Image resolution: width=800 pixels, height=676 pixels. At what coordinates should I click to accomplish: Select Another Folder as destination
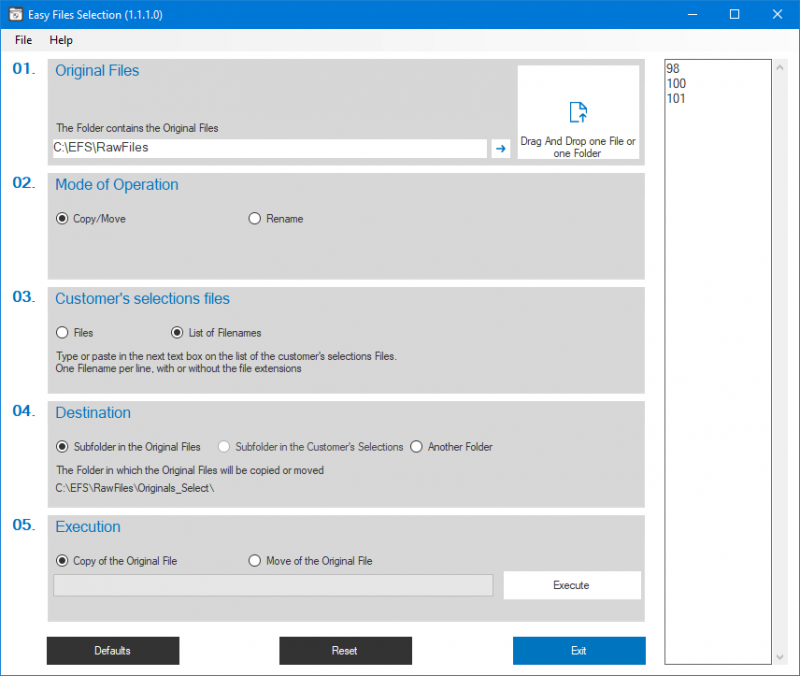tap(417, 447)
